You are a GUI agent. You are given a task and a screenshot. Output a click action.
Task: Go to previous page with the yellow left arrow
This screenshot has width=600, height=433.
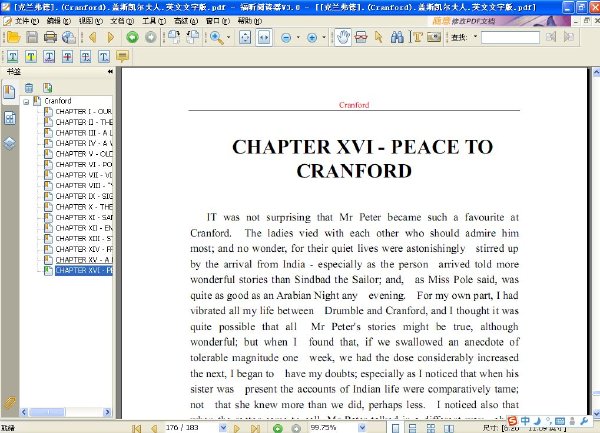click(x=92, y=37)
